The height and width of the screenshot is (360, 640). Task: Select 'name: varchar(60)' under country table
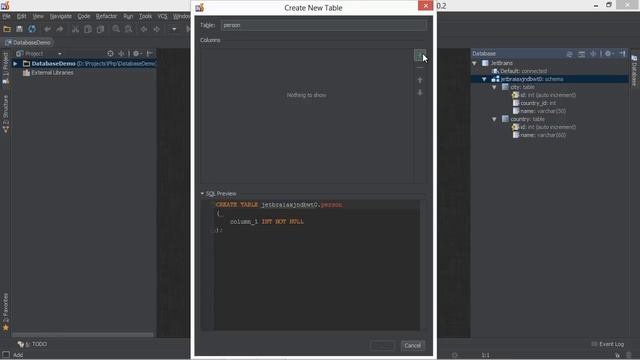click(539, 135)
